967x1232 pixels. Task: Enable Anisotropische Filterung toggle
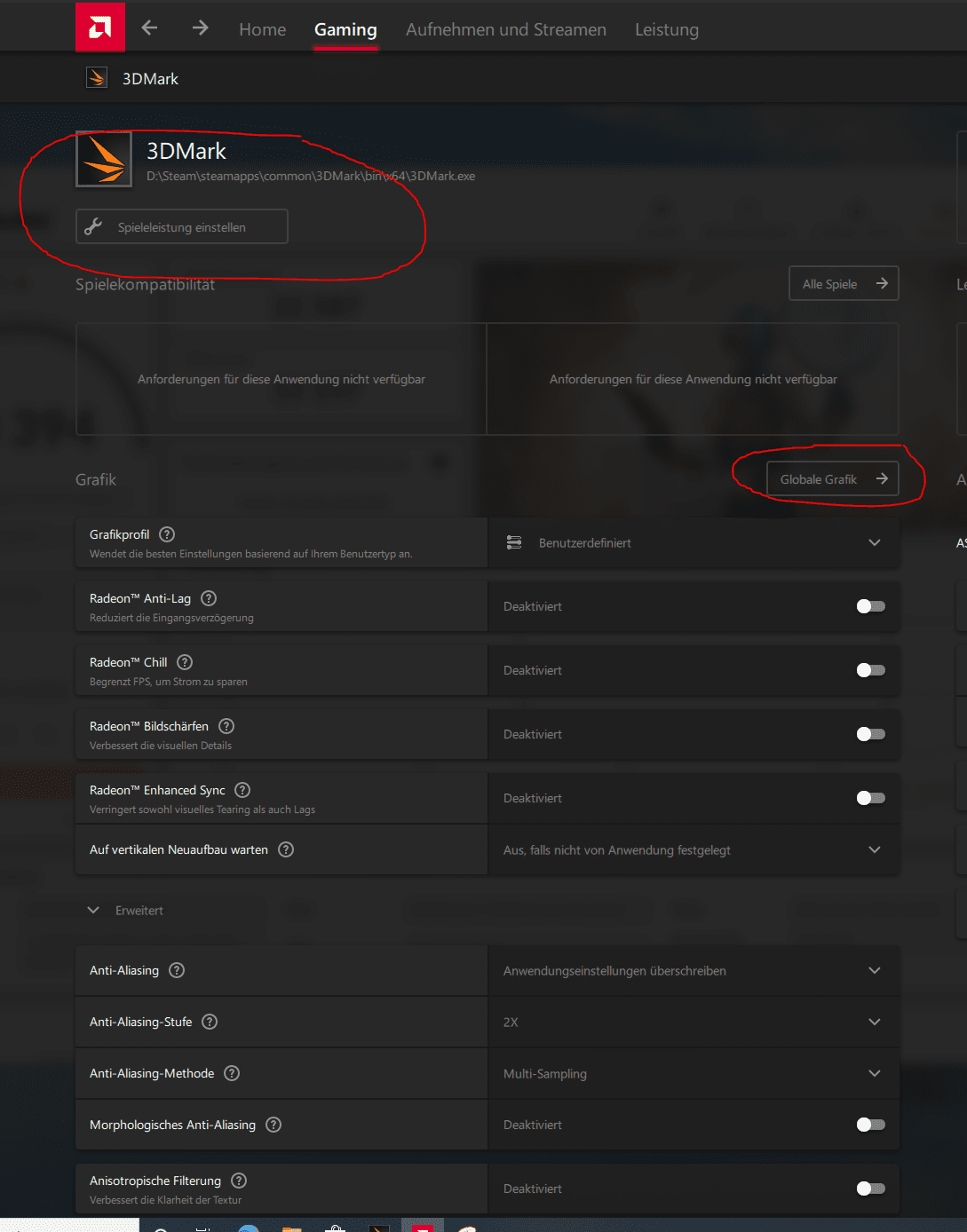coord(870,1189)
